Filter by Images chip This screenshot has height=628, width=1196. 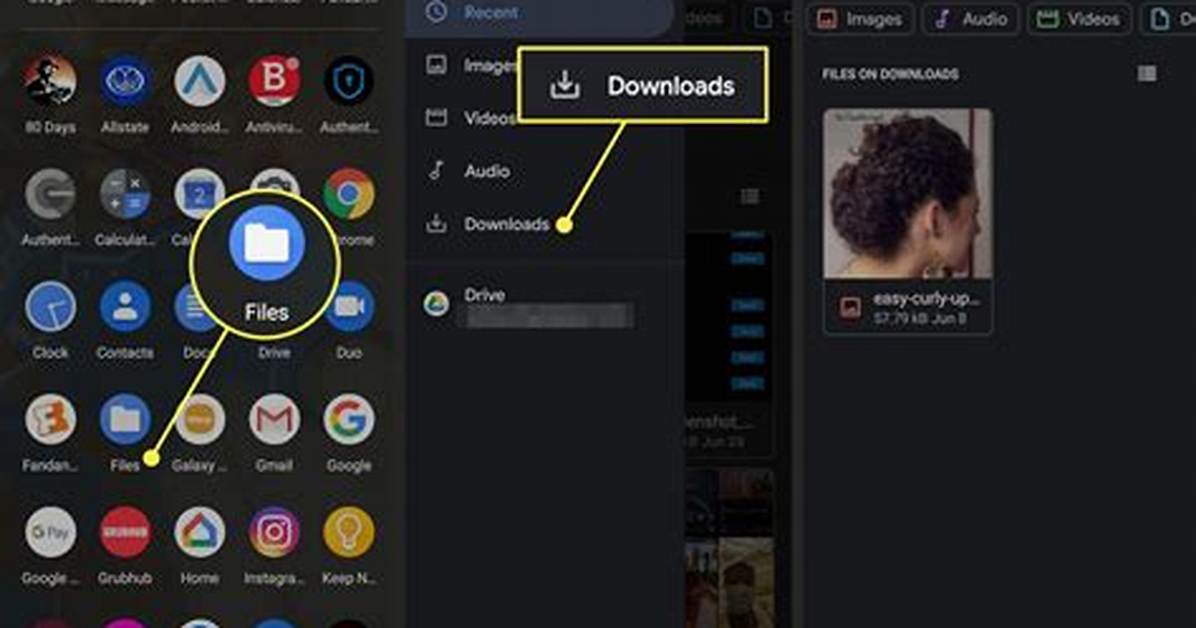point(860,18)
